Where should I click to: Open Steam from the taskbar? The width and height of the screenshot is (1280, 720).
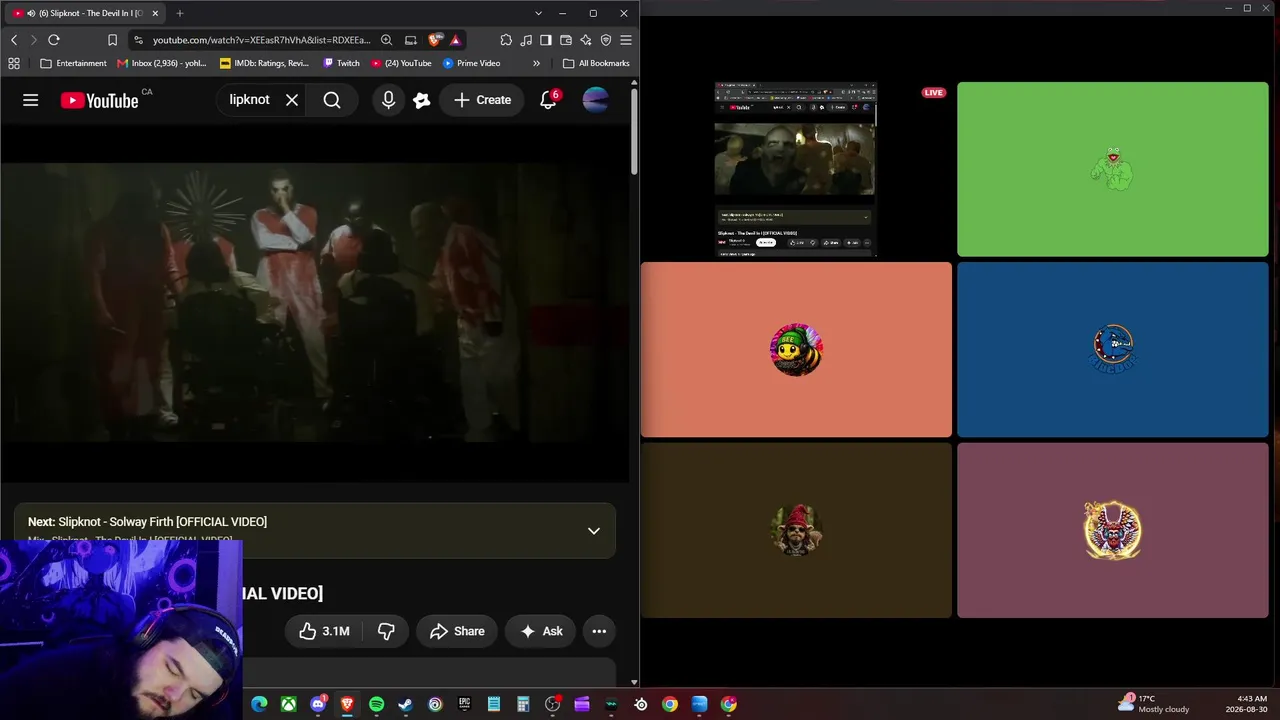point(405,704)
